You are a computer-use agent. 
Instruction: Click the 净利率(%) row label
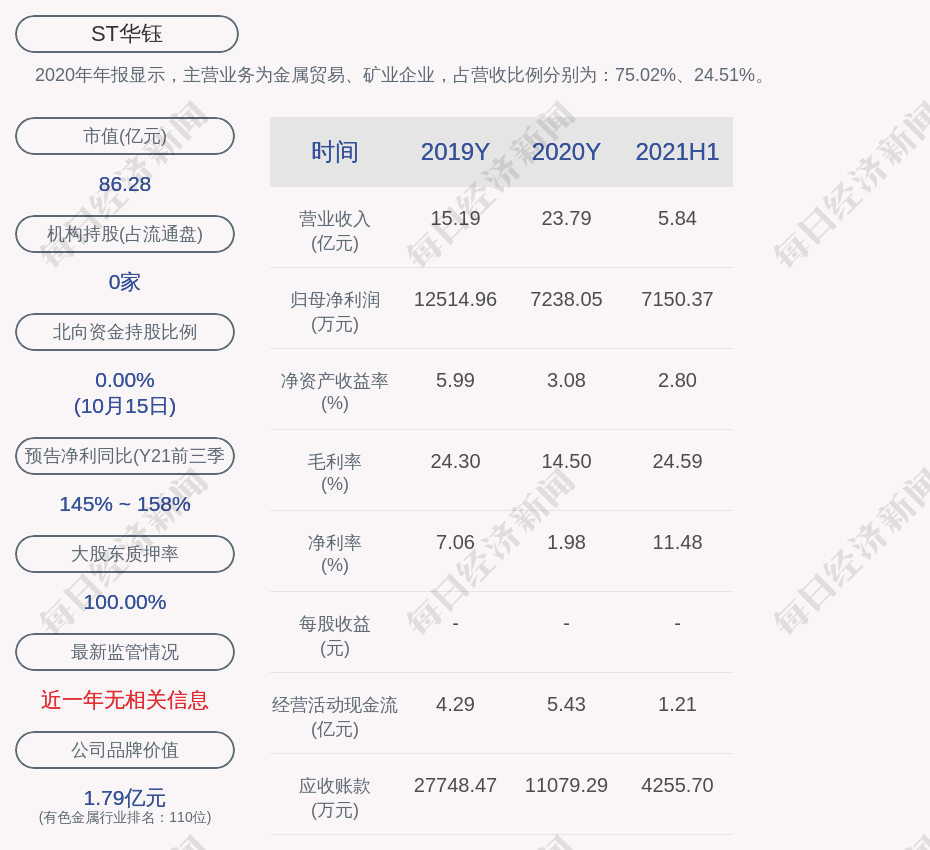(x=335, y=554)
